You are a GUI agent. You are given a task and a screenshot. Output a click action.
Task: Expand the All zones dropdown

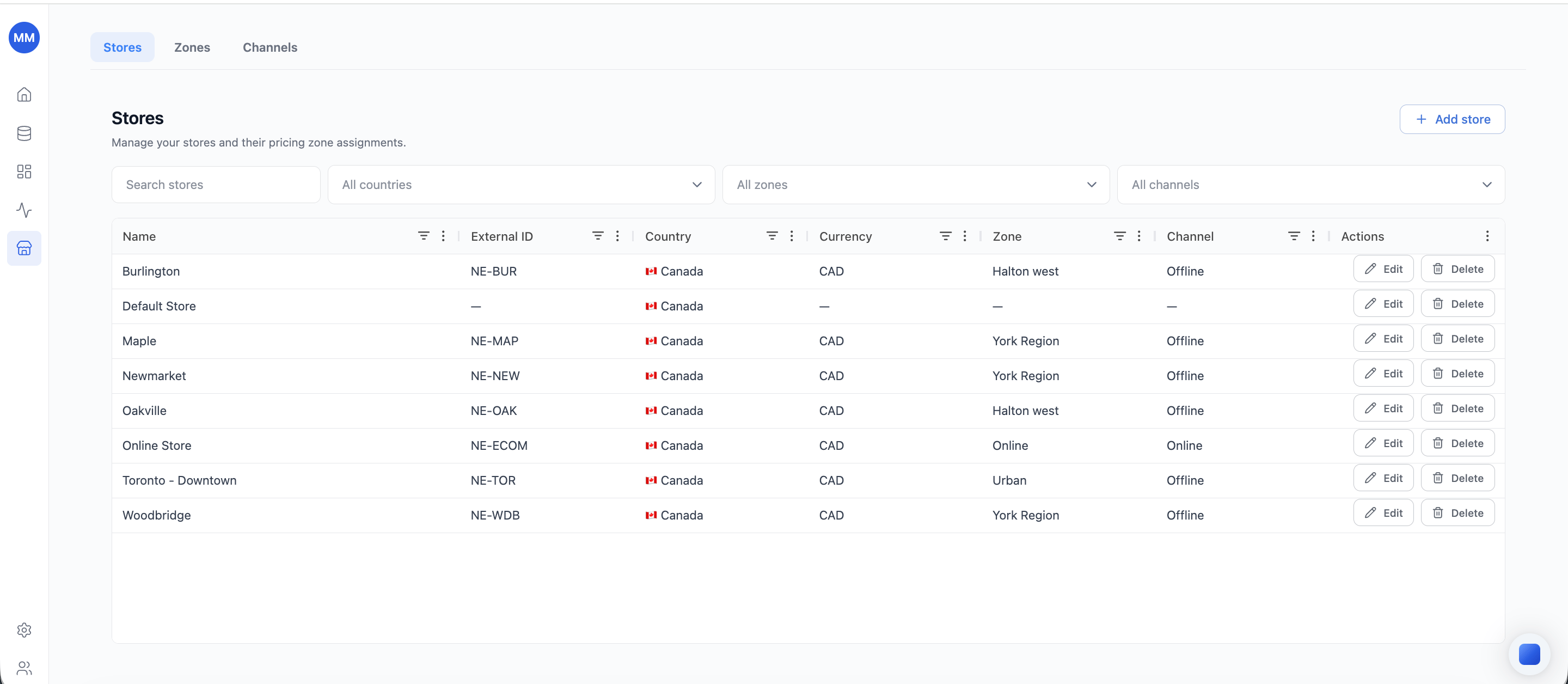coord(915,185)
